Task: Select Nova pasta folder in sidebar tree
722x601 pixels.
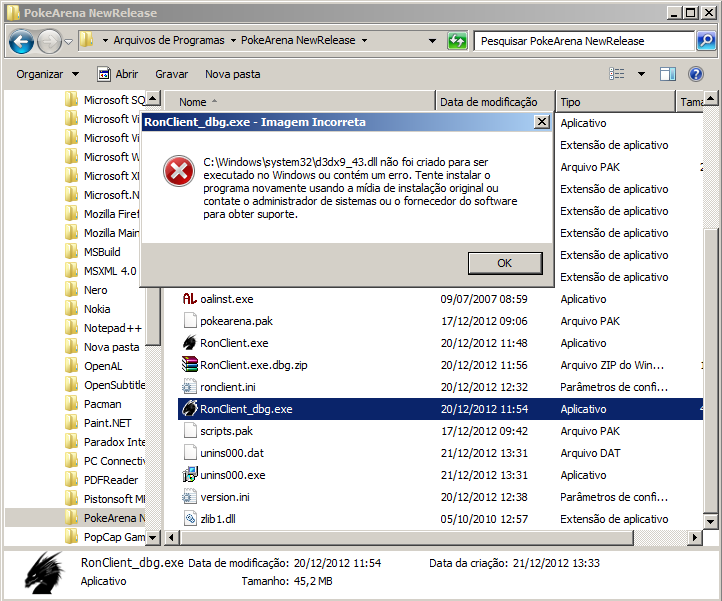Action: click(x=102, y=347)
